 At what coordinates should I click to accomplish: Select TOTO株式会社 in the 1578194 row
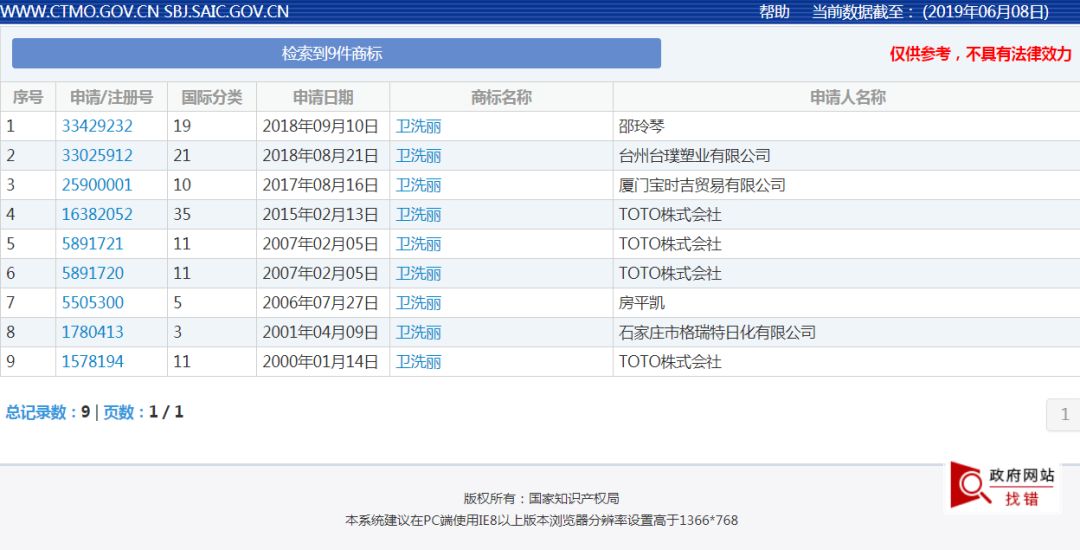tap(670, 361)
